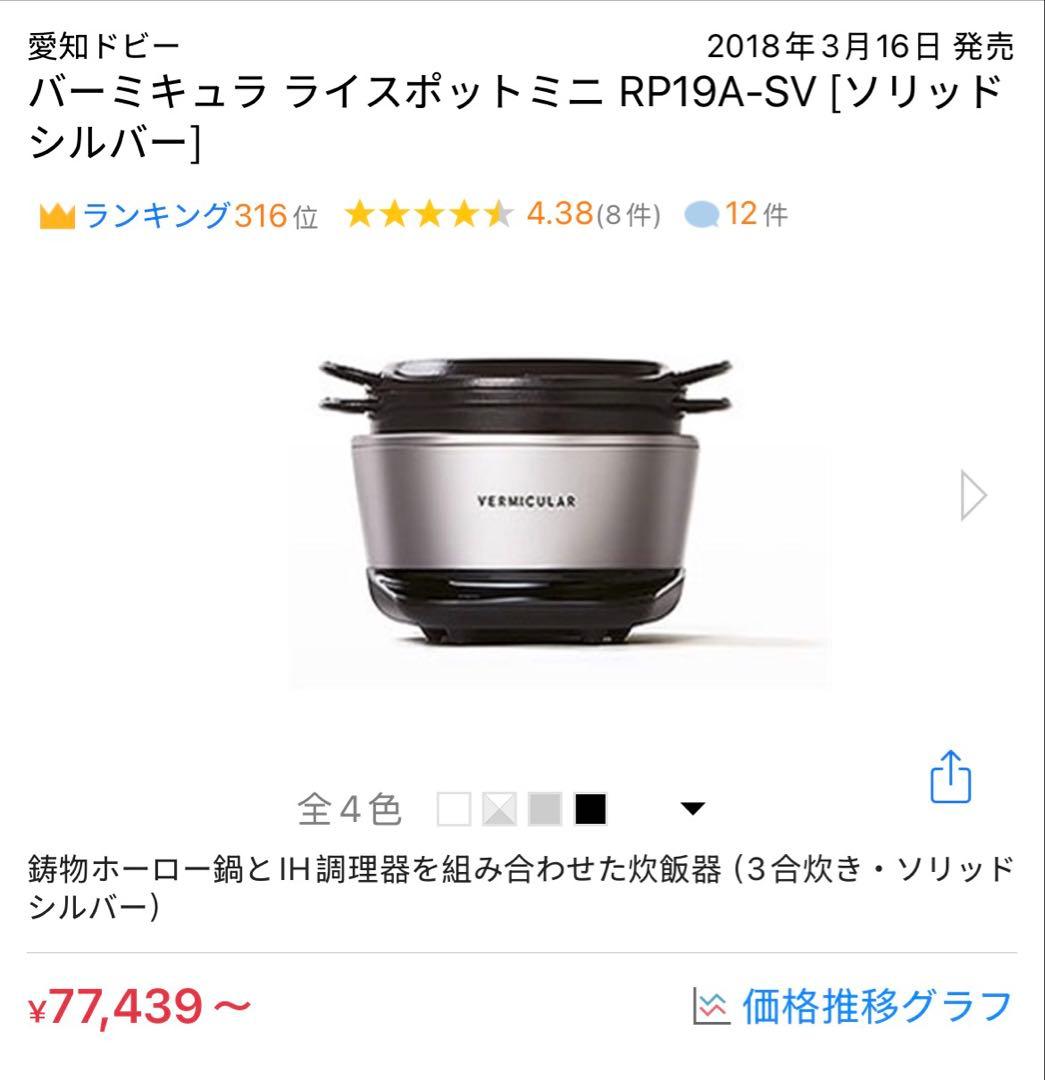Viewport: 1045px width, 1080px height.
Task: Show next product image arrow
Action: pyautogui.click(x=973, y=495)
